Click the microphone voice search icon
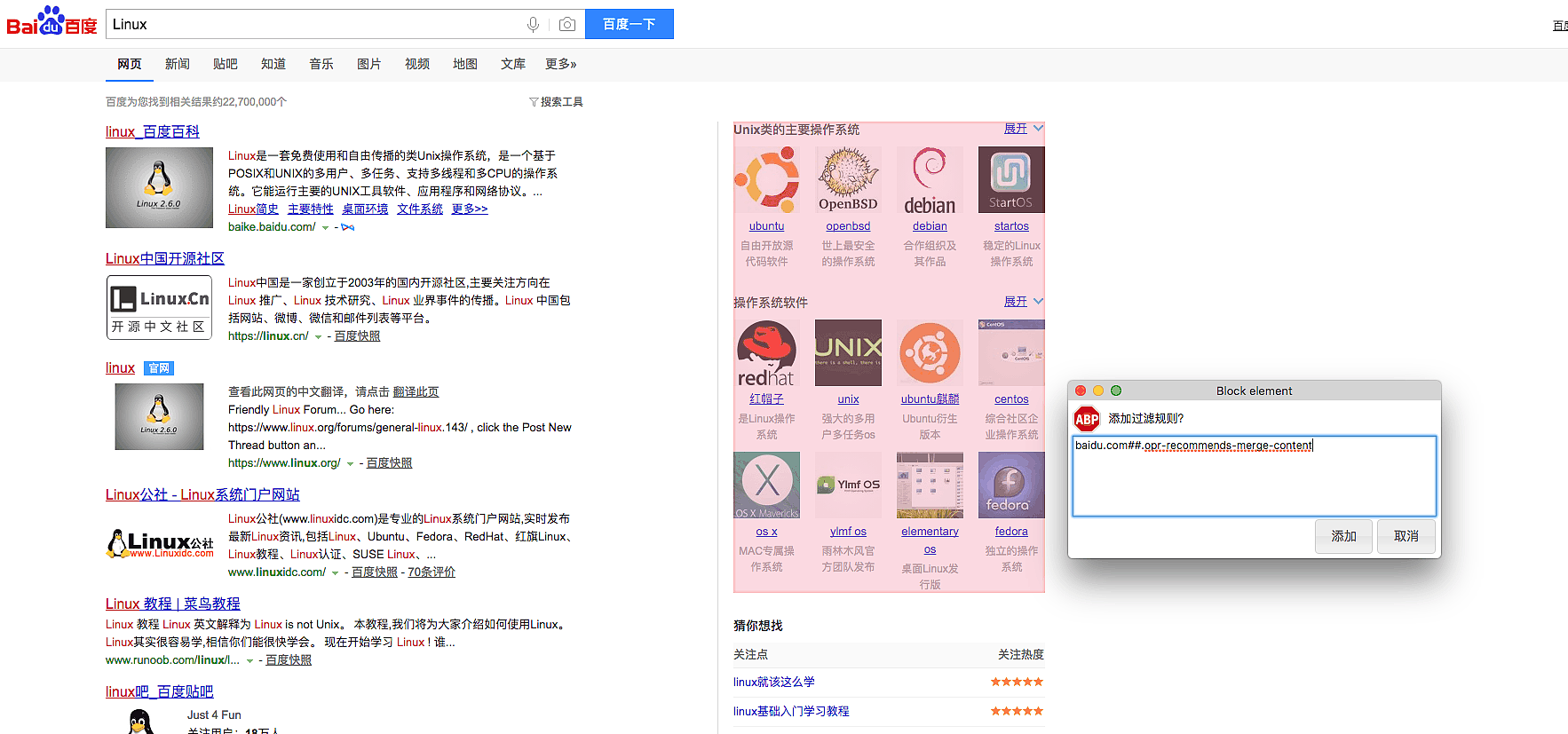This screenshot has height=734, width=1568. point(533,25)
